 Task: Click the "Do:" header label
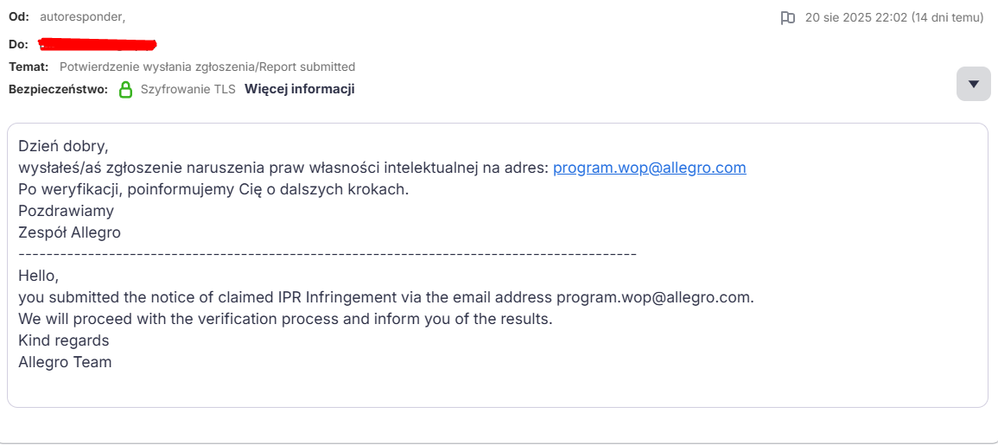click(18, 45)
